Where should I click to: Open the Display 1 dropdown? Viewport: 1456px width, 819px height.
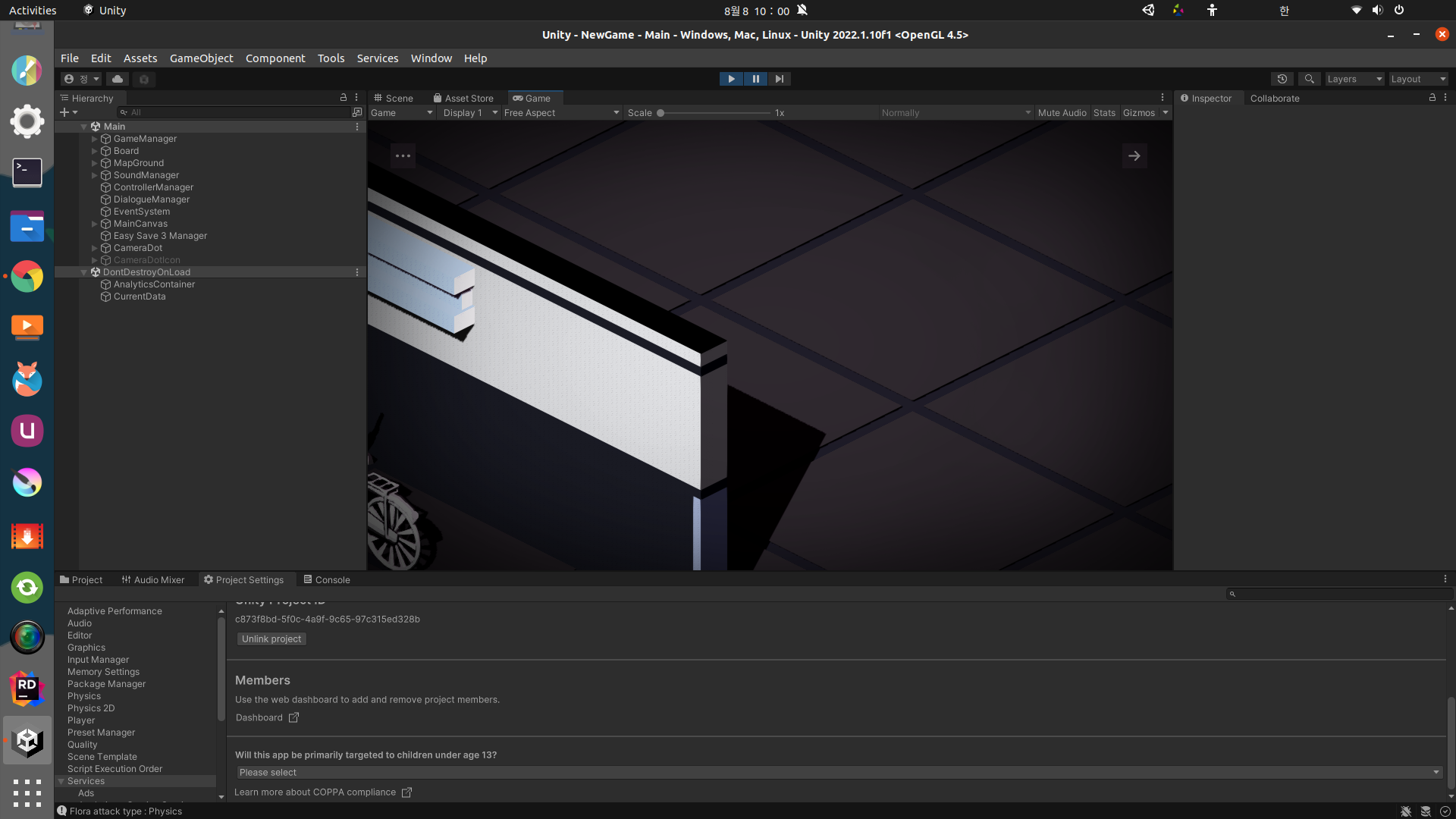click(470, 113)
